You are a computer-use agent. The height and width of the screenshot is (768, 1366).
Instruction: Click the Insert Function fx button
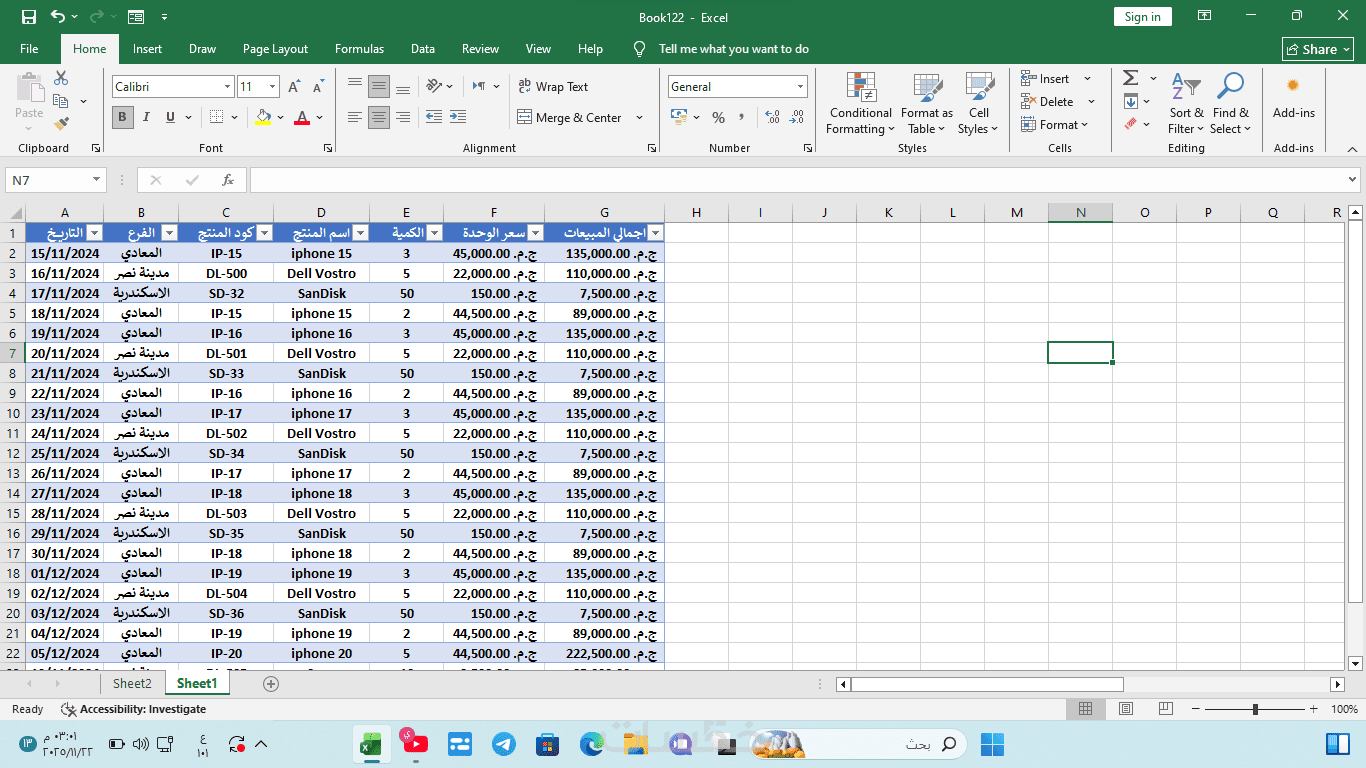[228, 180]
